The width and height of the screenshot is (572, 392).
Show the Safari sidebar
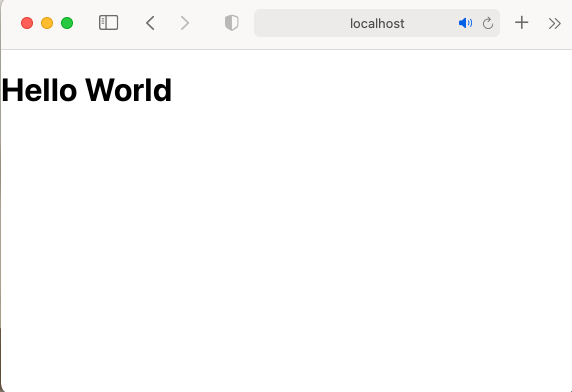click(x=108, y=23)
